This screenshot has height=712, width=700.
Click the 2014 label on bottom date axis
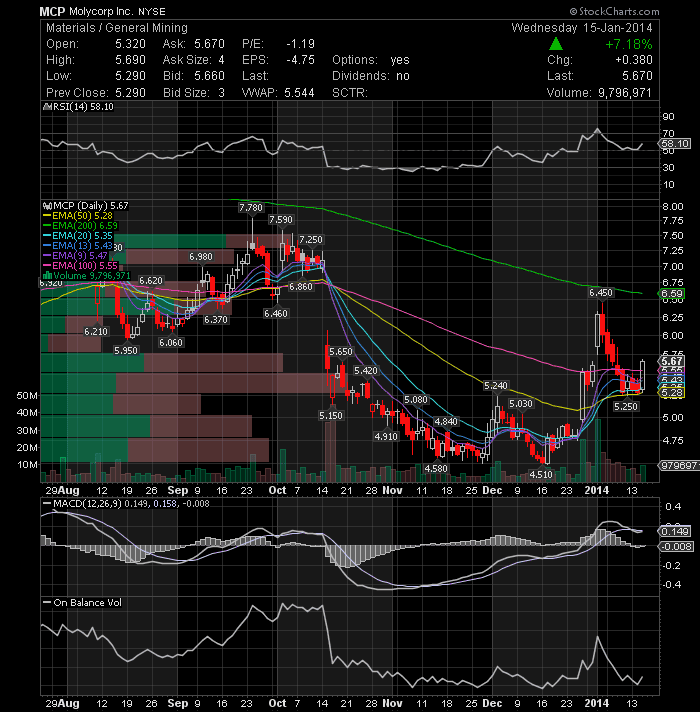tap(596, 703)
